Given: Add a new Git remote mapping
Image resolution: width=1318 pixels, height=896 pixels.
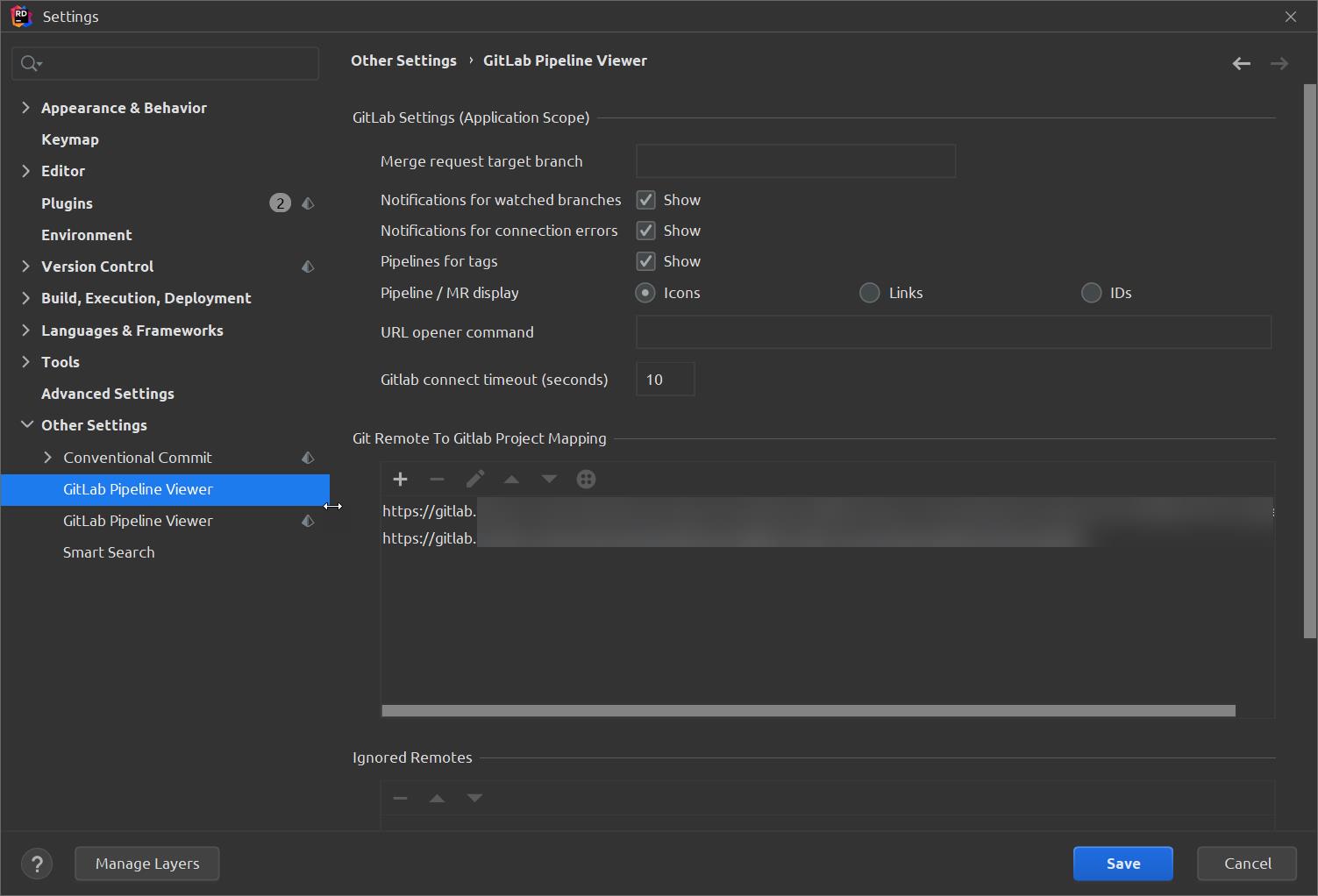Looking at the screenshot, I should (x=400, y=479).
